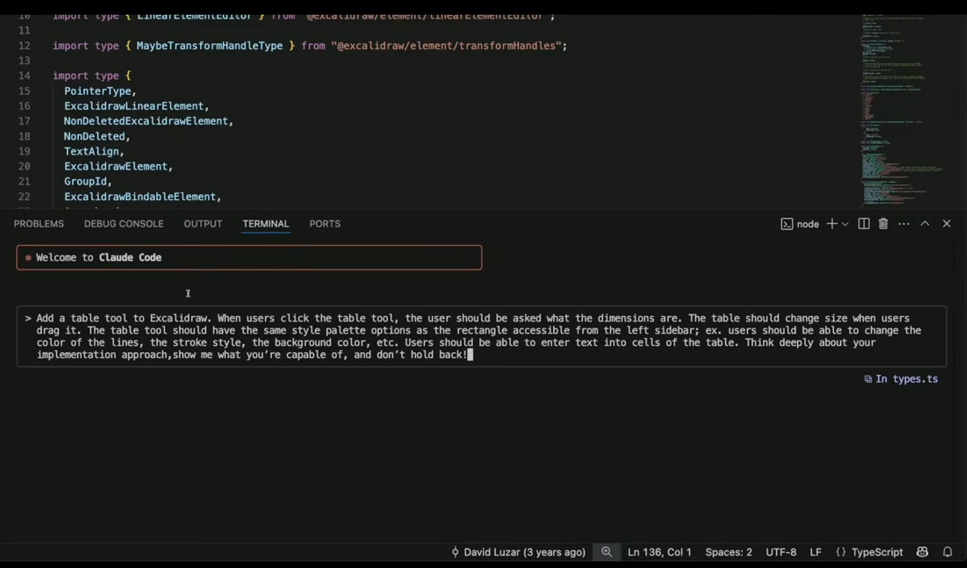
Task: Click Spaces: 2 indentation setting
Action: pyautogui.click(x=728, y=552)
